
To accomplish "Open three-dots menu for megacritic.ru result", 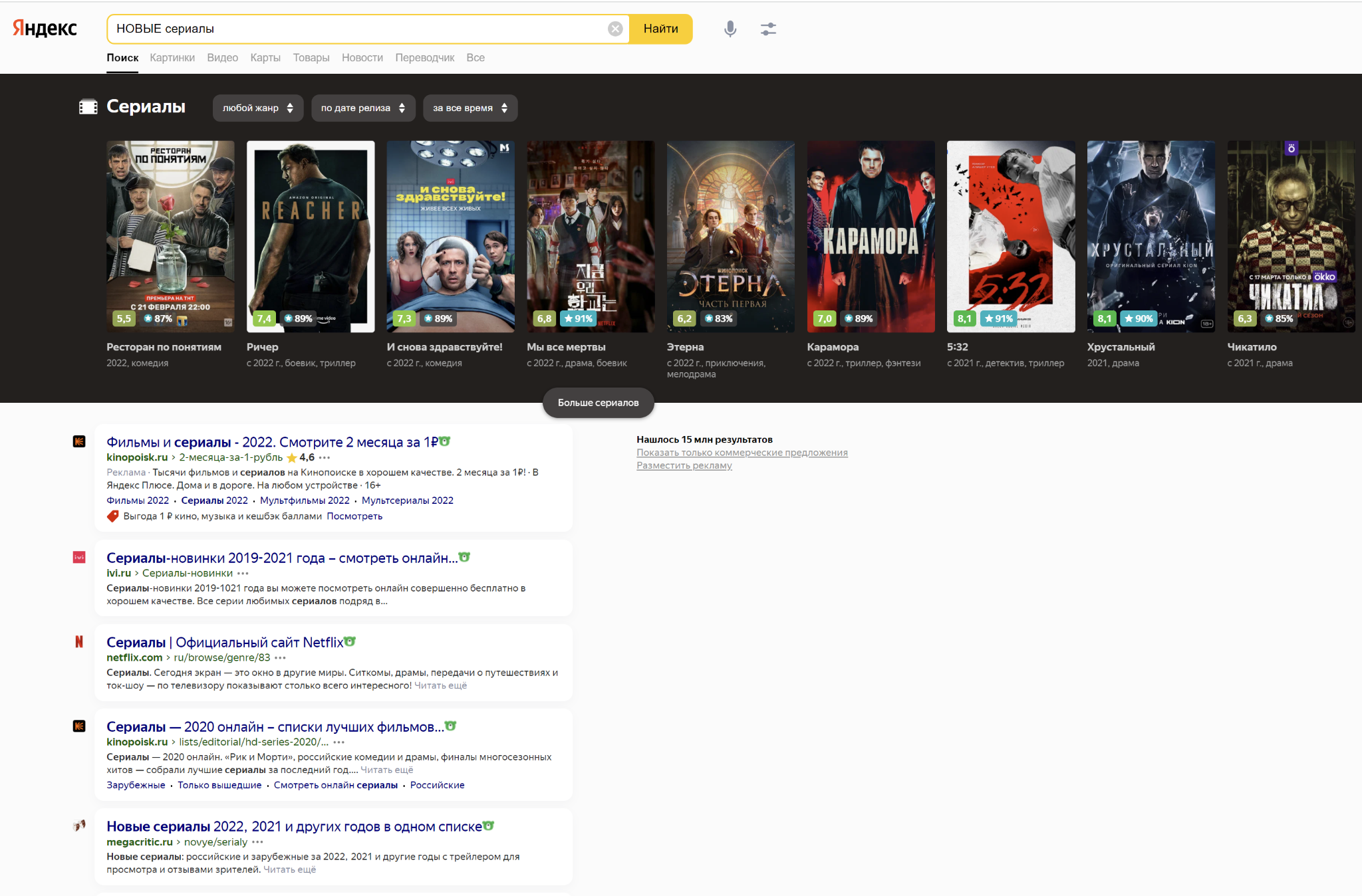I will click(x=257, y=842).
